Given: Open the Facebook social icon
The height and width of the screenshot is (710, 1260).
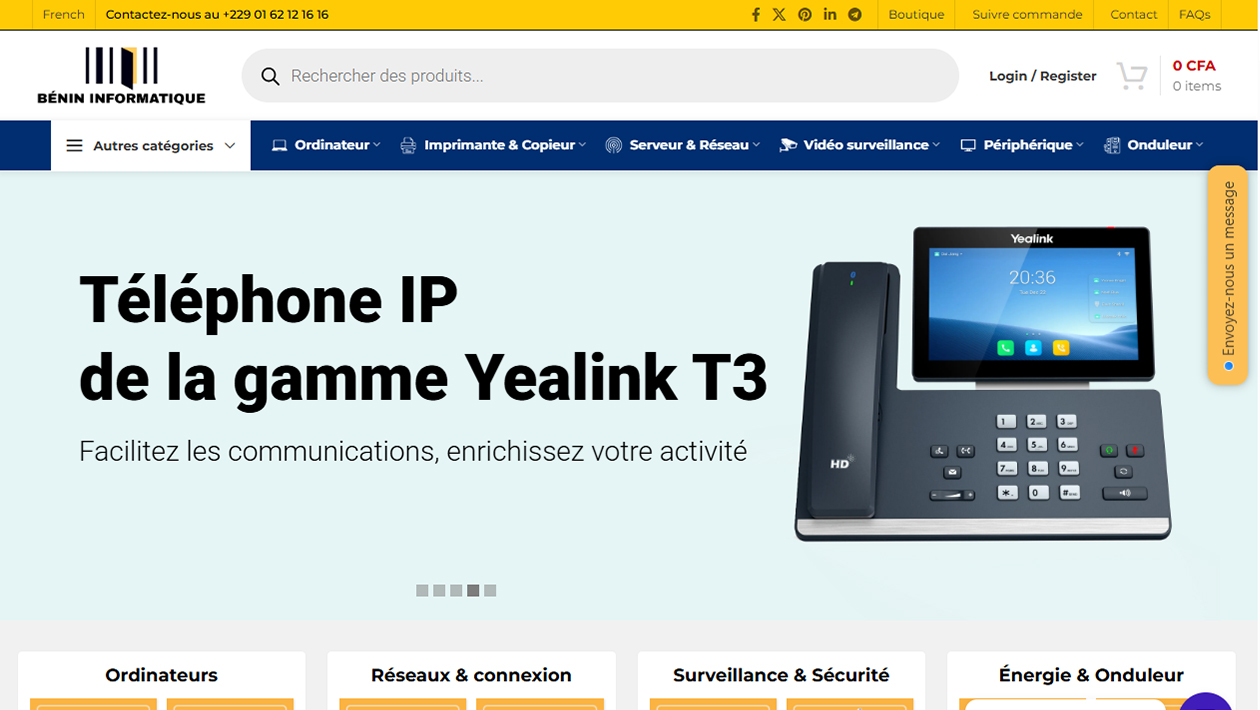Looking at the screenshot, I should pos(756,14).
